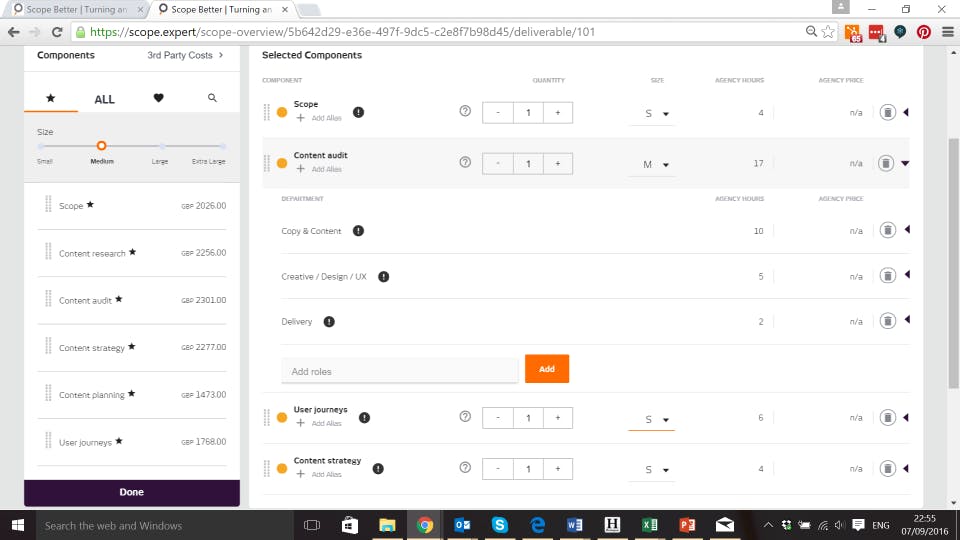960x540 pixels.
Task: Show help for Scope component
Action: (x=465, y=111)
